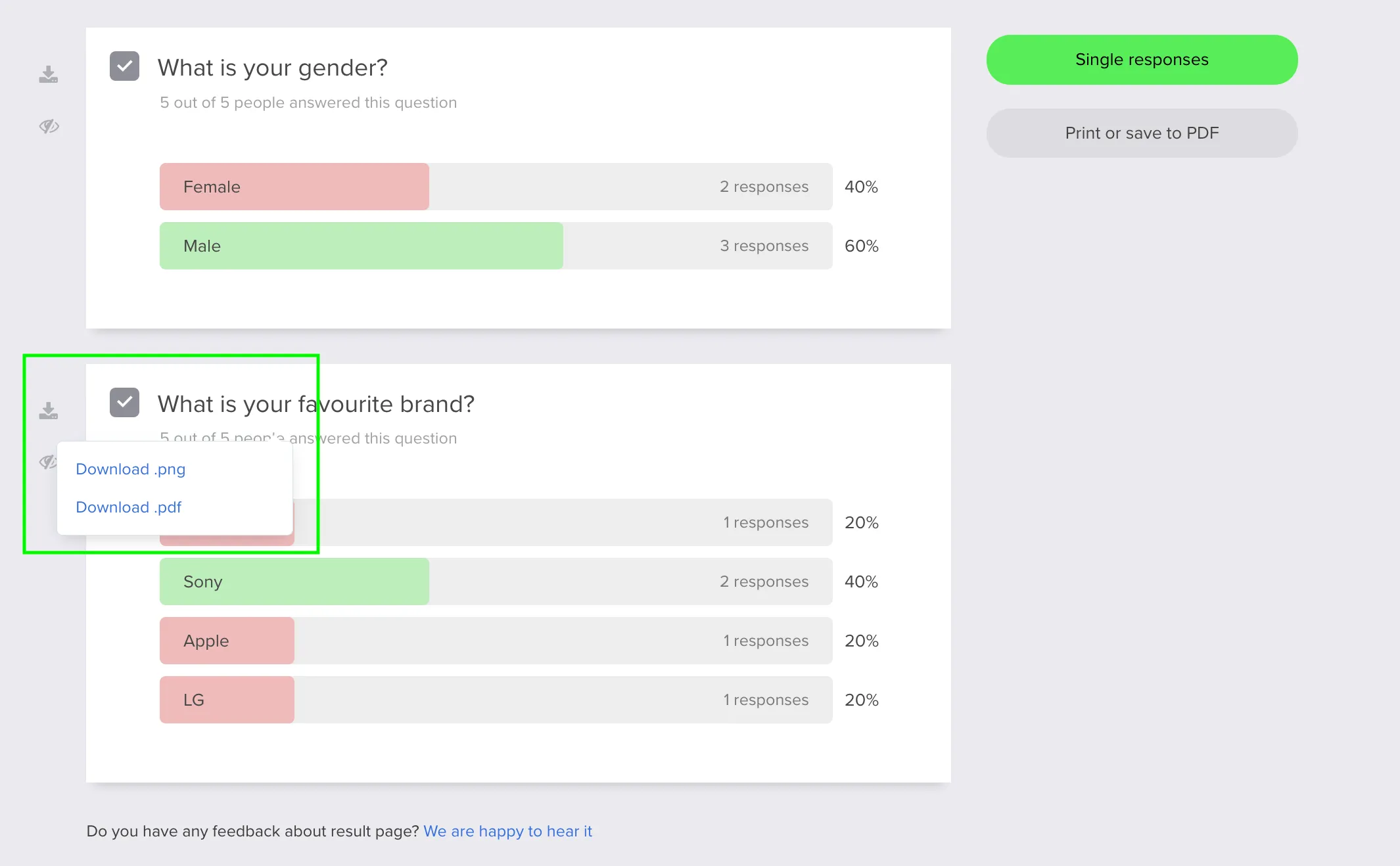Download results for the gender question
Viewport: 1400px width, 866px height.
click(49, 74)
